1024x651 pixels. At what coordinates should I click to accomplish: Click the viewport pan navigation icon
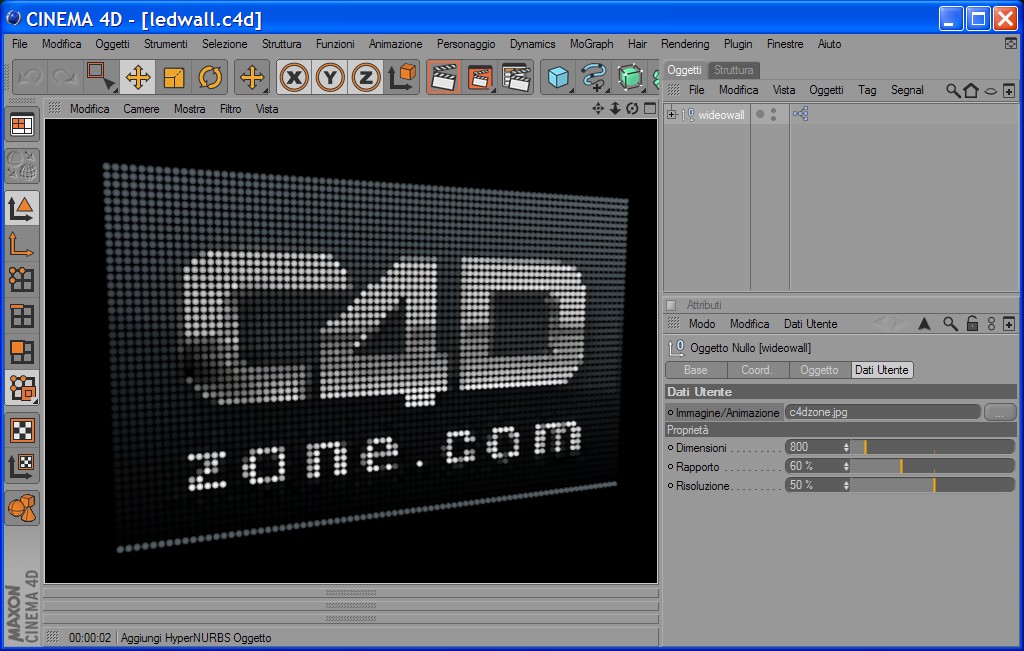(598, 108)
